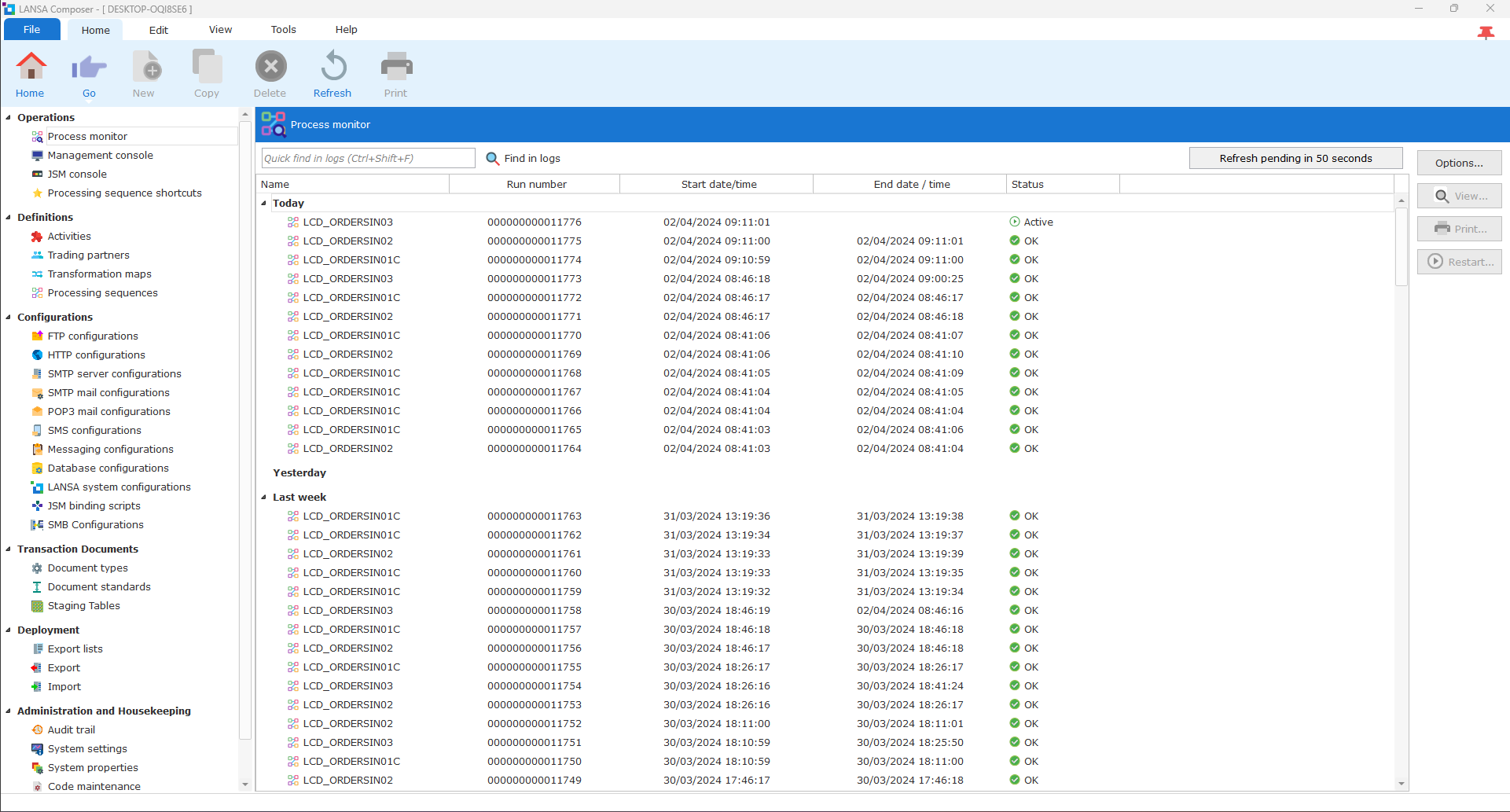Collapse the Today group in the log list
The height and width of the screenshot is (812, 1510).
pyautogui.click(x=264, y=203)
